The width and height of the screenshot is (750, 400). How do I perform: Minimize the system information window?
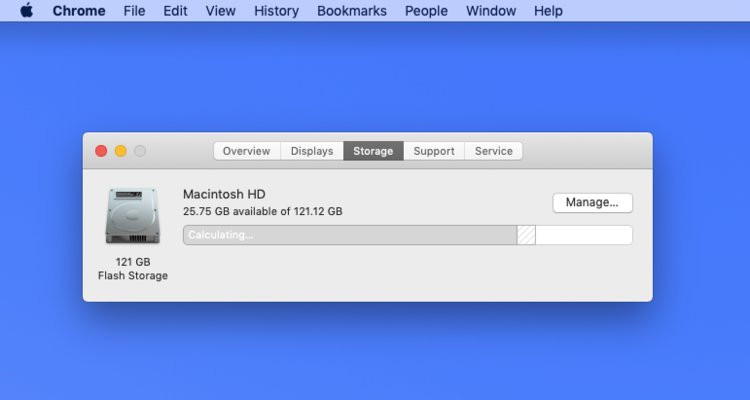pos(121,151)
